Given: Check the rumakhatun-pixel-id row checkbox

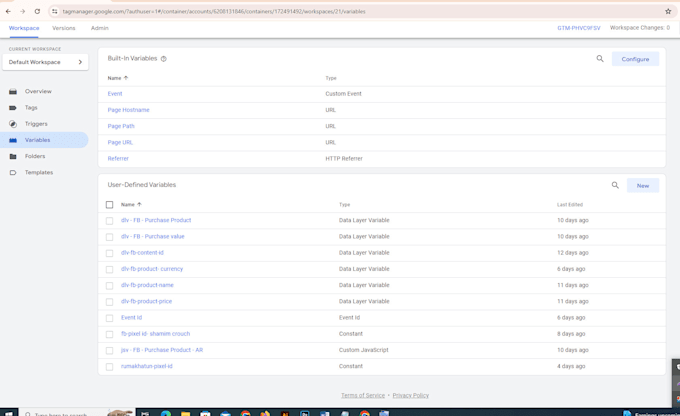Looking at the screenshot, I should point(109,367).
